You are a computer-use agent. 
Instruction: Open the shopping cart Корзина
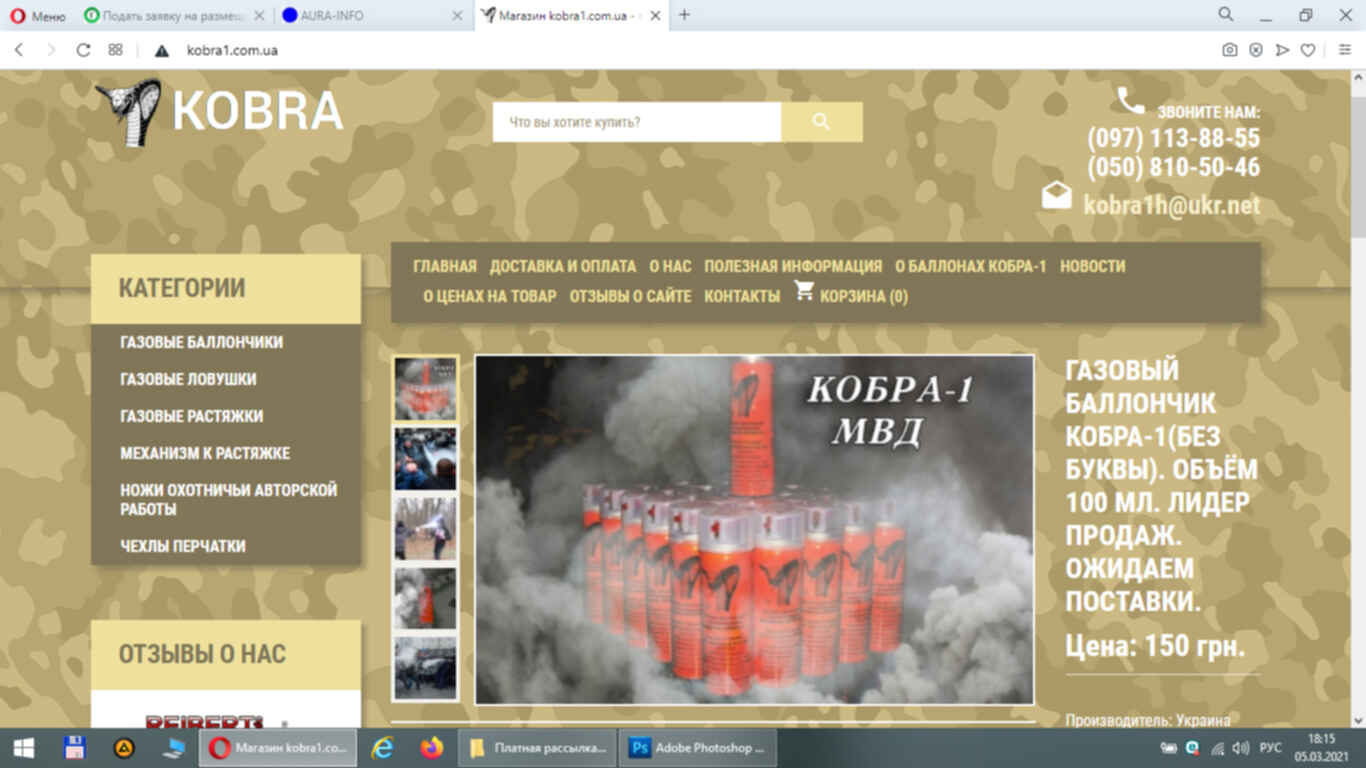pyautogui.click(x=851, y=295)
